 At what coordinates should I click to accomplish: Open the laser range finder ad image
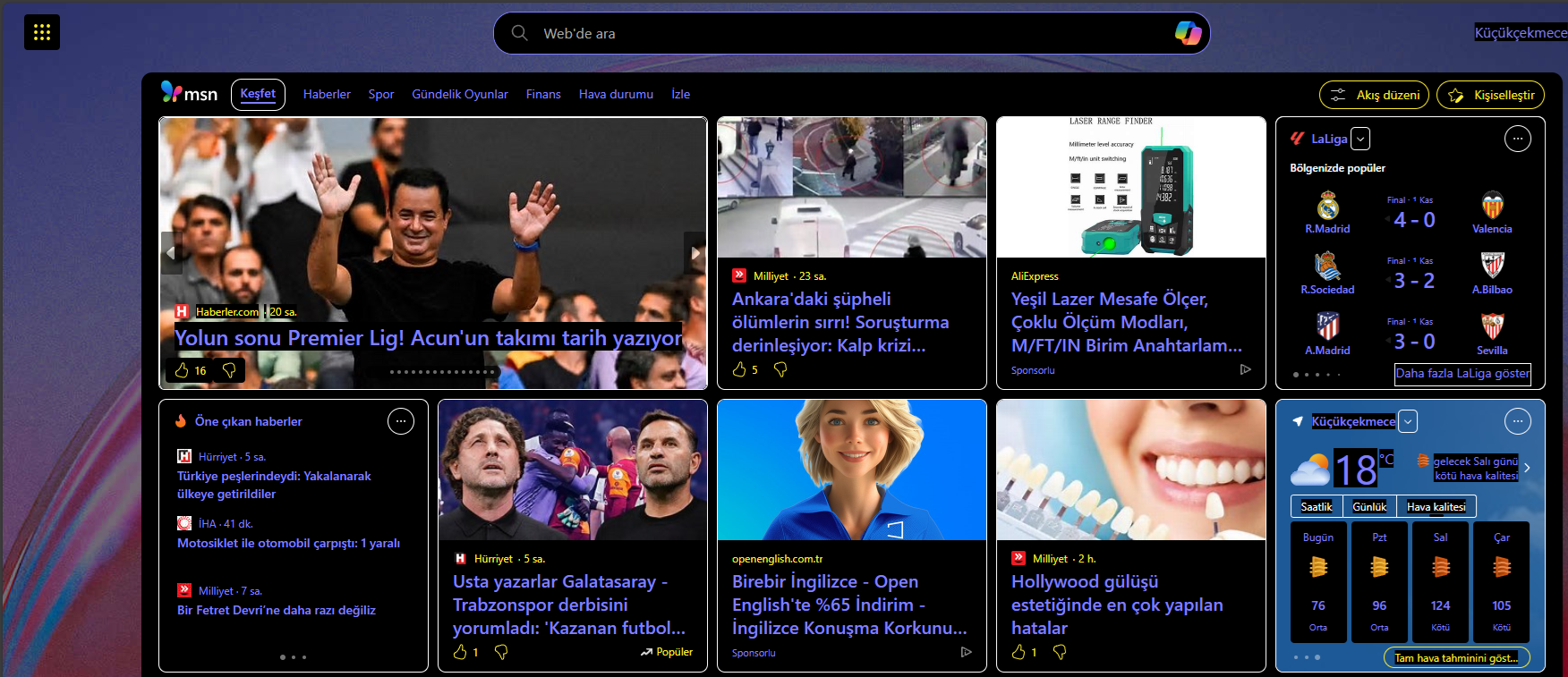1131,187
